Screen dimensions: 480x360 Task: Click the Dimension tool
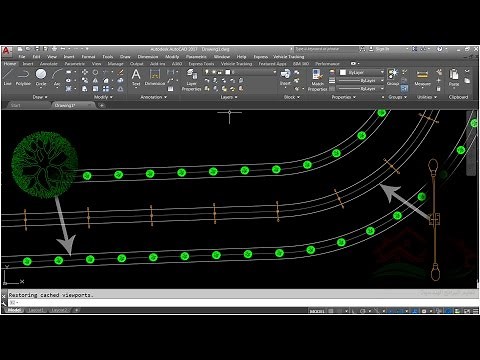tap(155, 77)
